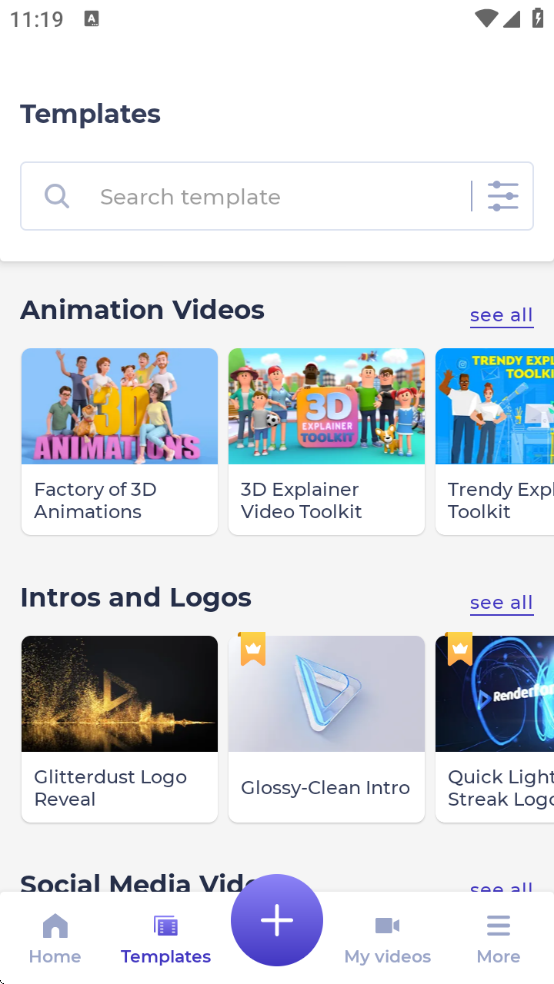The image size is (554, 984).
Task: Tap premium crown badge on Glossy-Clean Intro
Action: tap(253, 648)
